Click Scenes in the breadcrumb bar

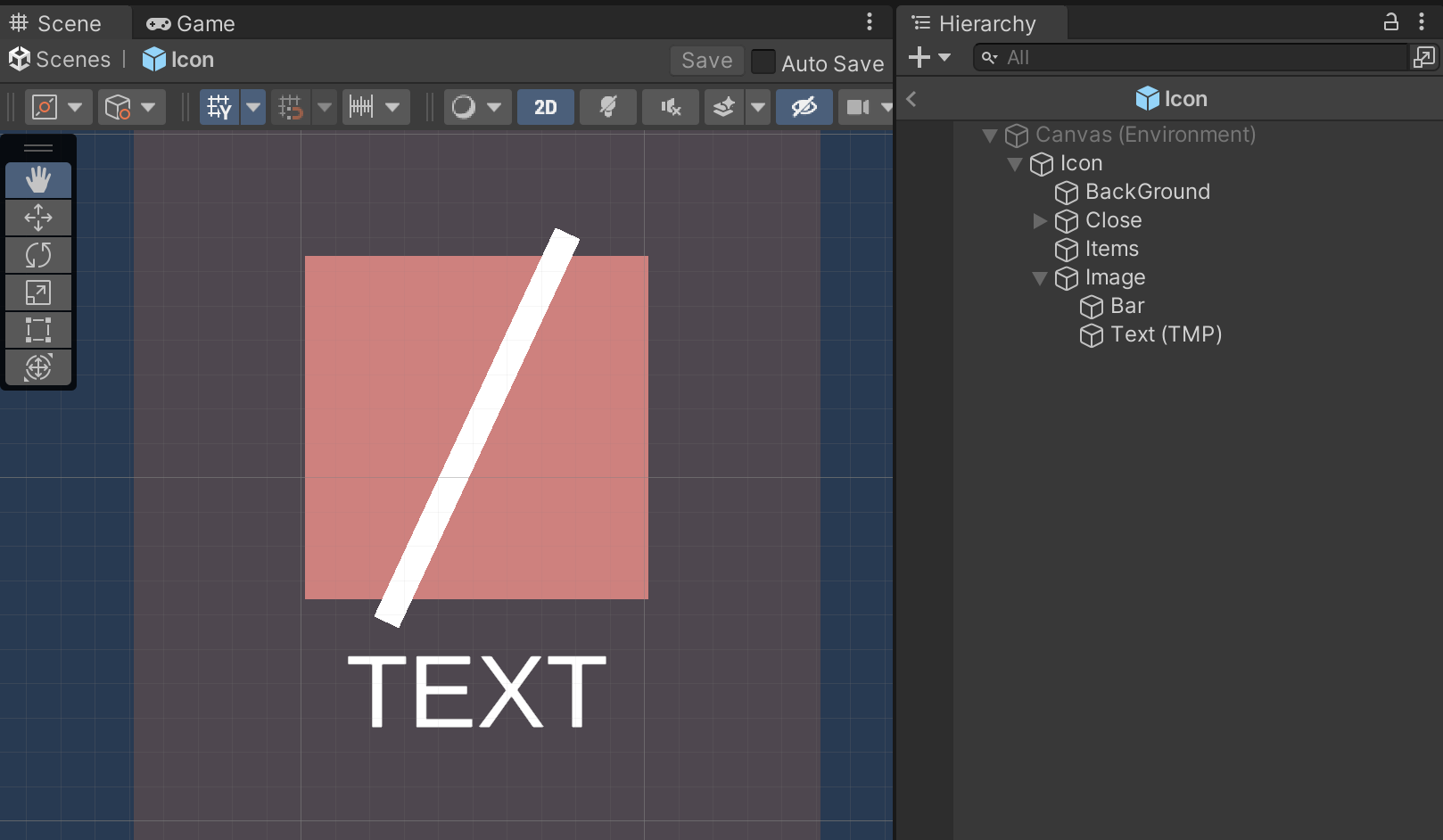pyautogui.click(x=71, y=59)
